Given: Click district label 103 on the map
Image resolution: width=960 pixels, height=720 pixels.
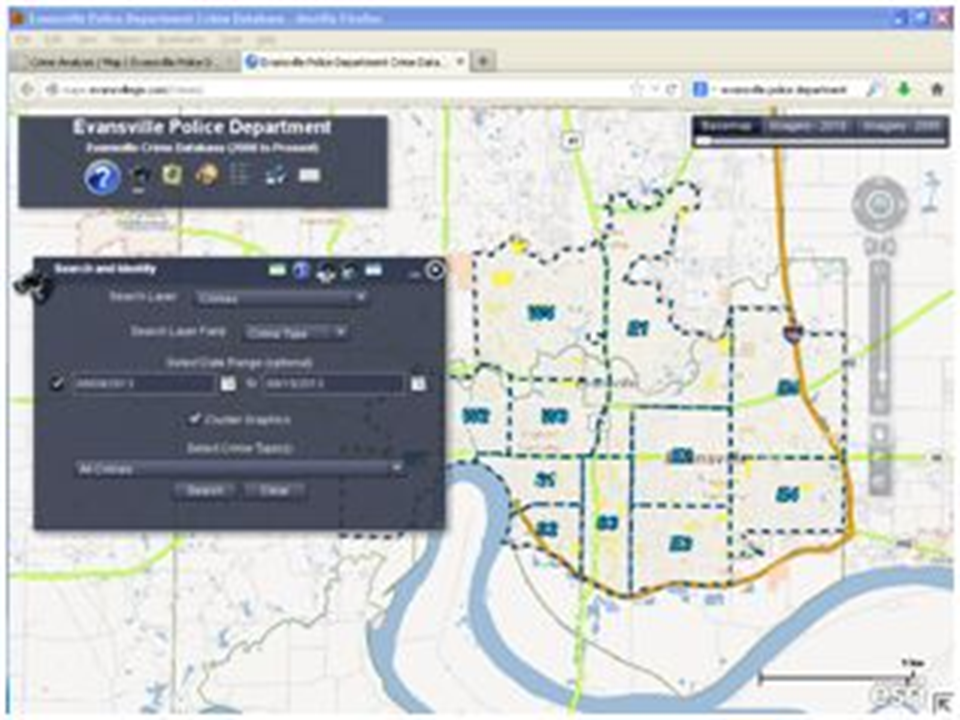Looking at the screenshot, I should tap(555, 417).
